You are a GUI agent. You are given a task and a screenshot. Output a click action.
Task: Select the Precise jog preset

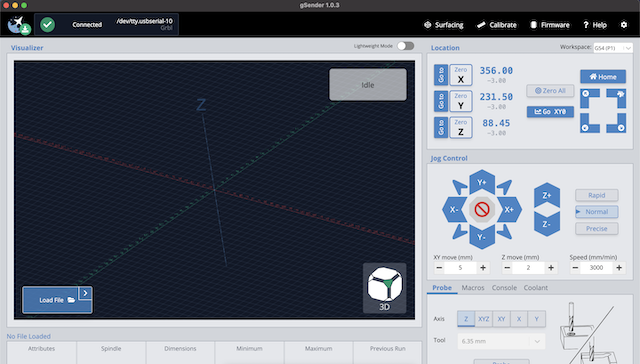coord(597,229)
